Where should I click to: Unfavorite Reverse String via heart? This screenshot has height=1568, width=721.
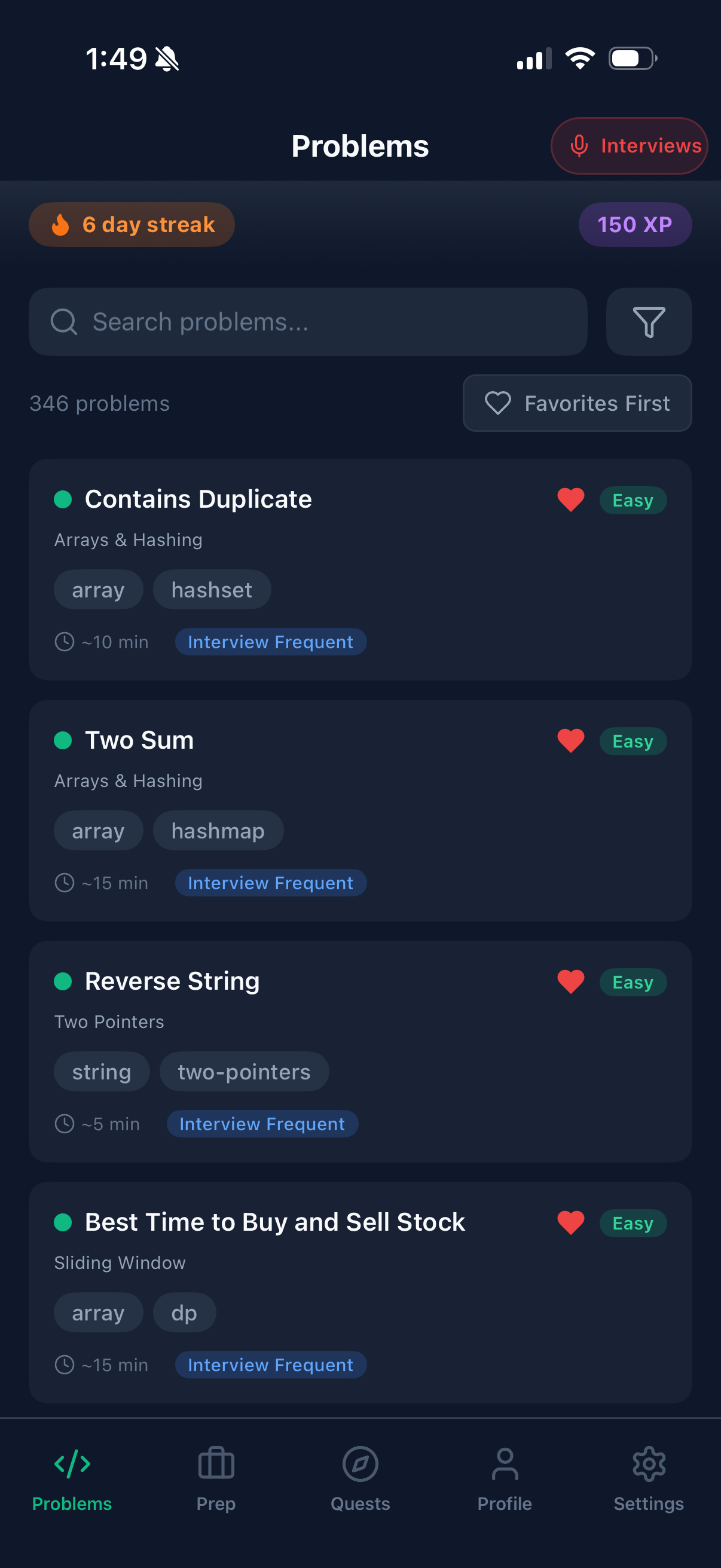click(x=571, y=982)
